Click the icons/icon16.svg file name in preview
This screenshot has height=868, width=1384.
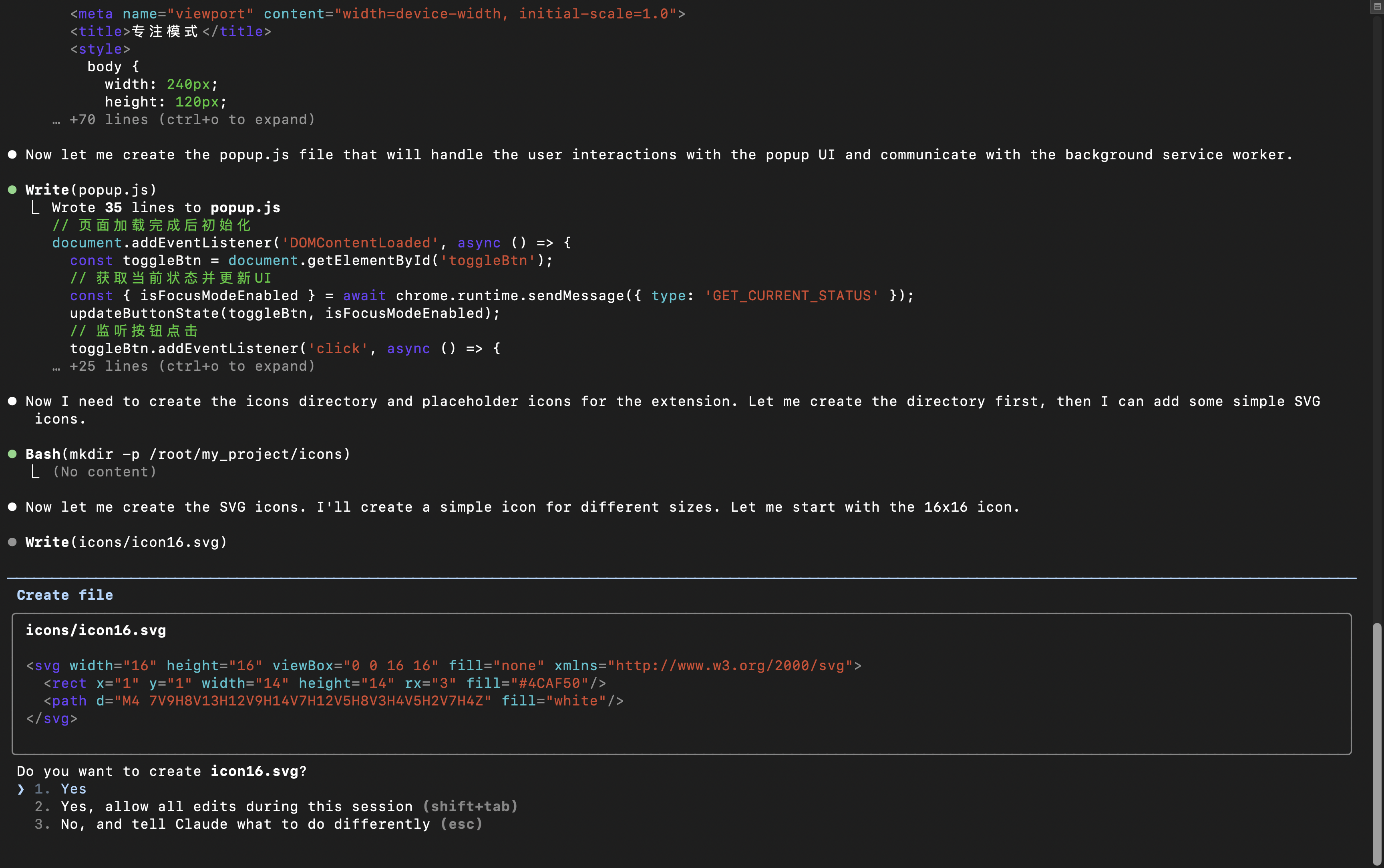pos(96,630)
